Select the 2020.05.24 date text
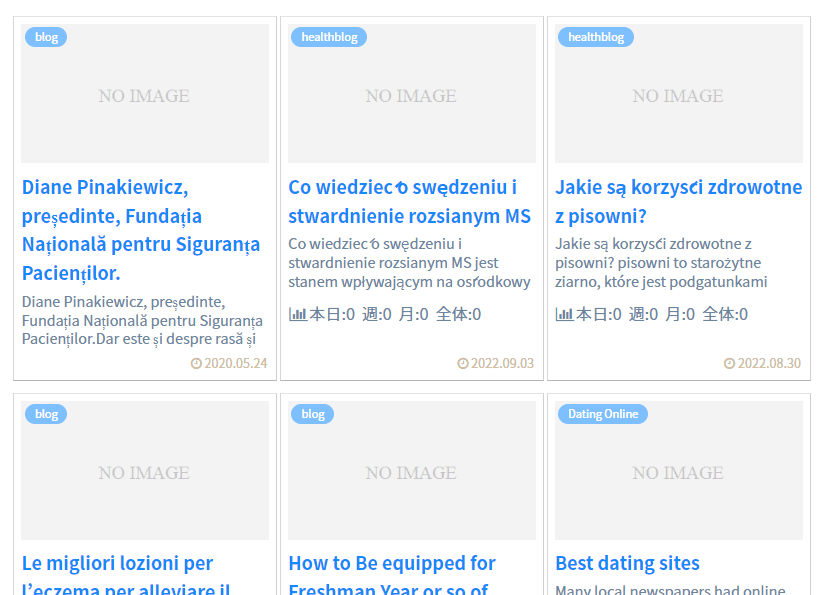 click(236, 364)
